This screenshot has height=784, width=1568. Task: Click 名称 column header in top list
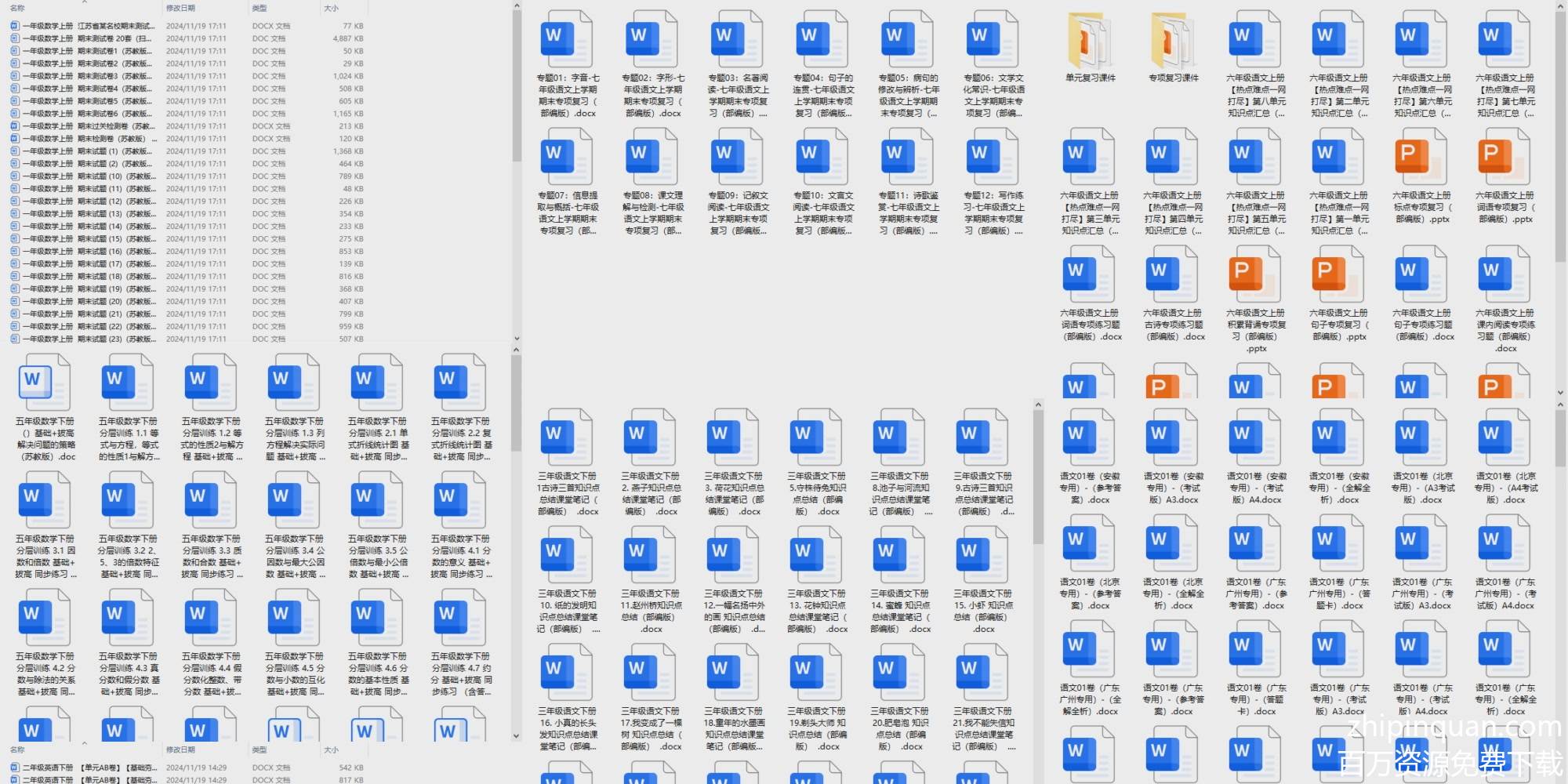17,8
